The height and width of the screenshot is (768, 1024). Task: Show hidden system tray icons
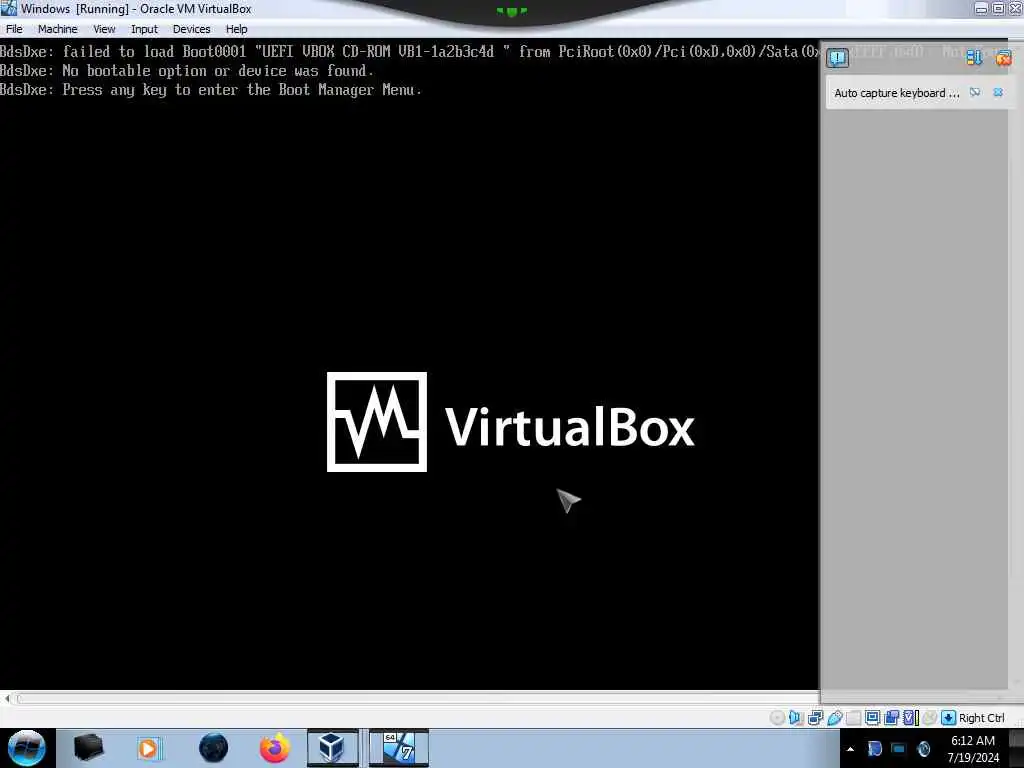pyautogui.click(x=850, y=749)
